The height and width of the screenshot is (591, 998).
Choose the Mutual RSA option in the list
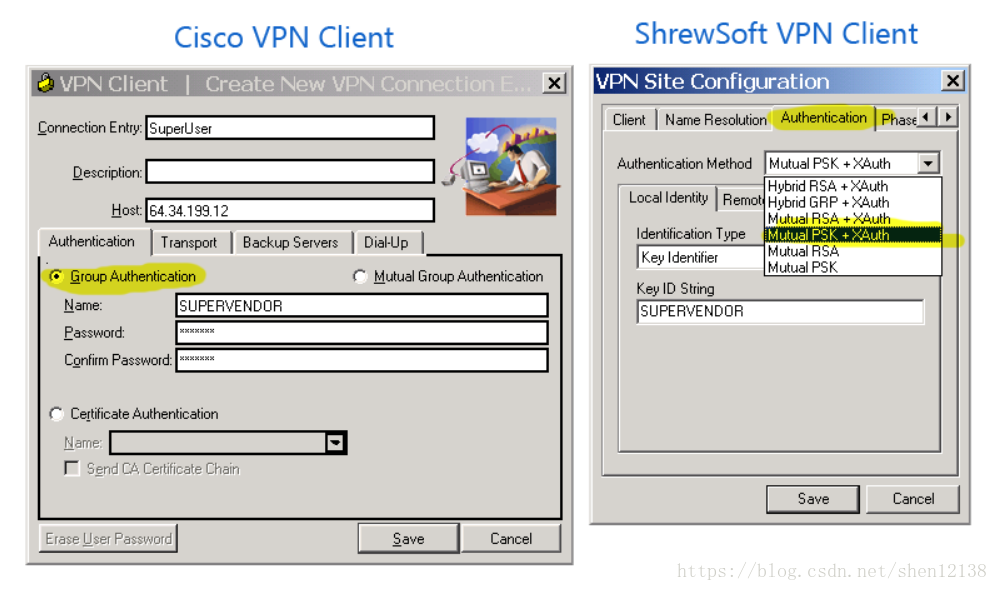[x=852, y=251]
